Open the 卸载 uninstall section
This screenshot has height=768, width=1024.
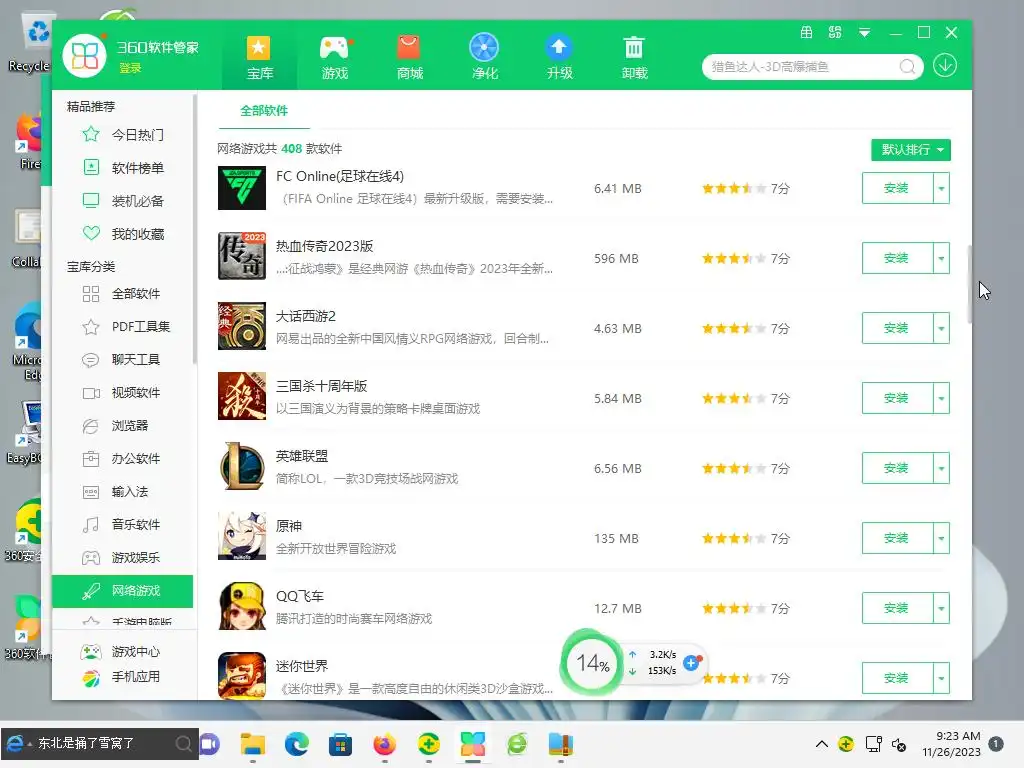tap(634, 58)
